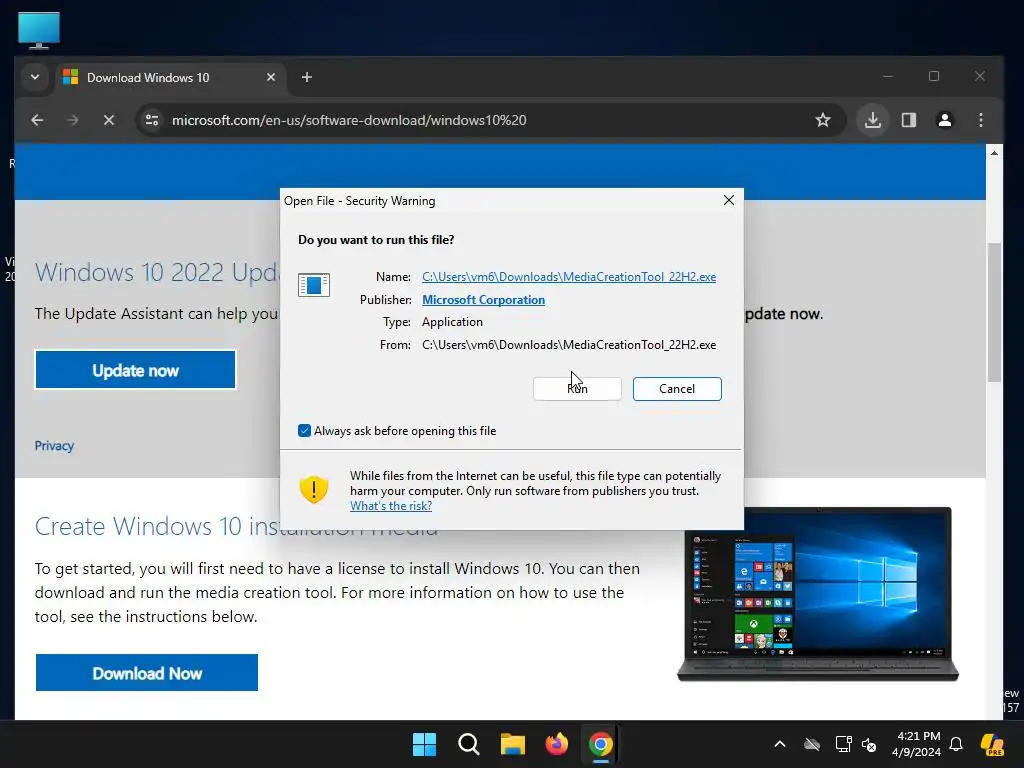This screenshot has width=1024, height=768.
Task: Click the Download Now button
Action: click(x=147, y=673)
